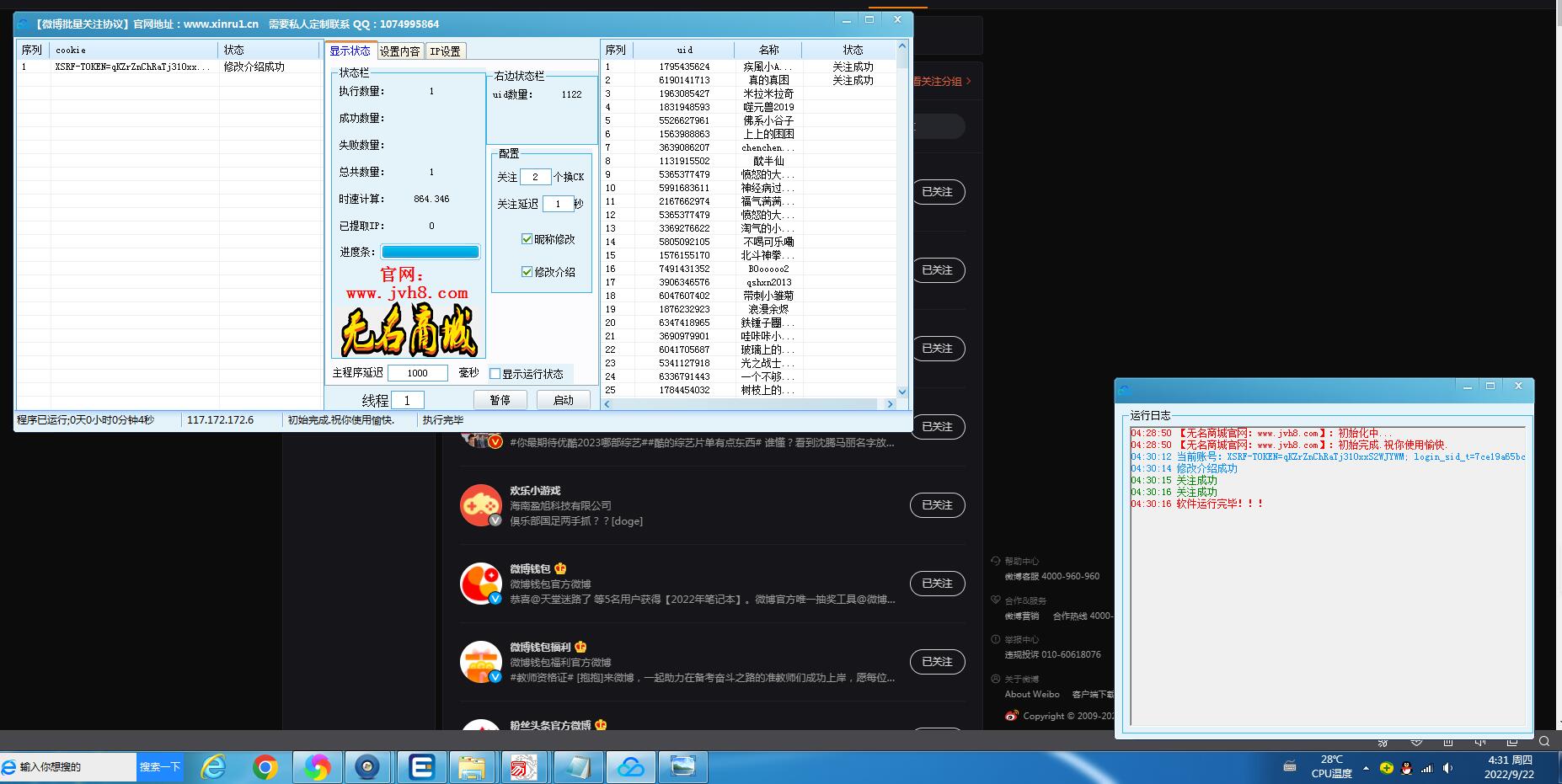
Task: Click the 微博批量关注协议 title bar app icon
Action: [x=24, y=24]
